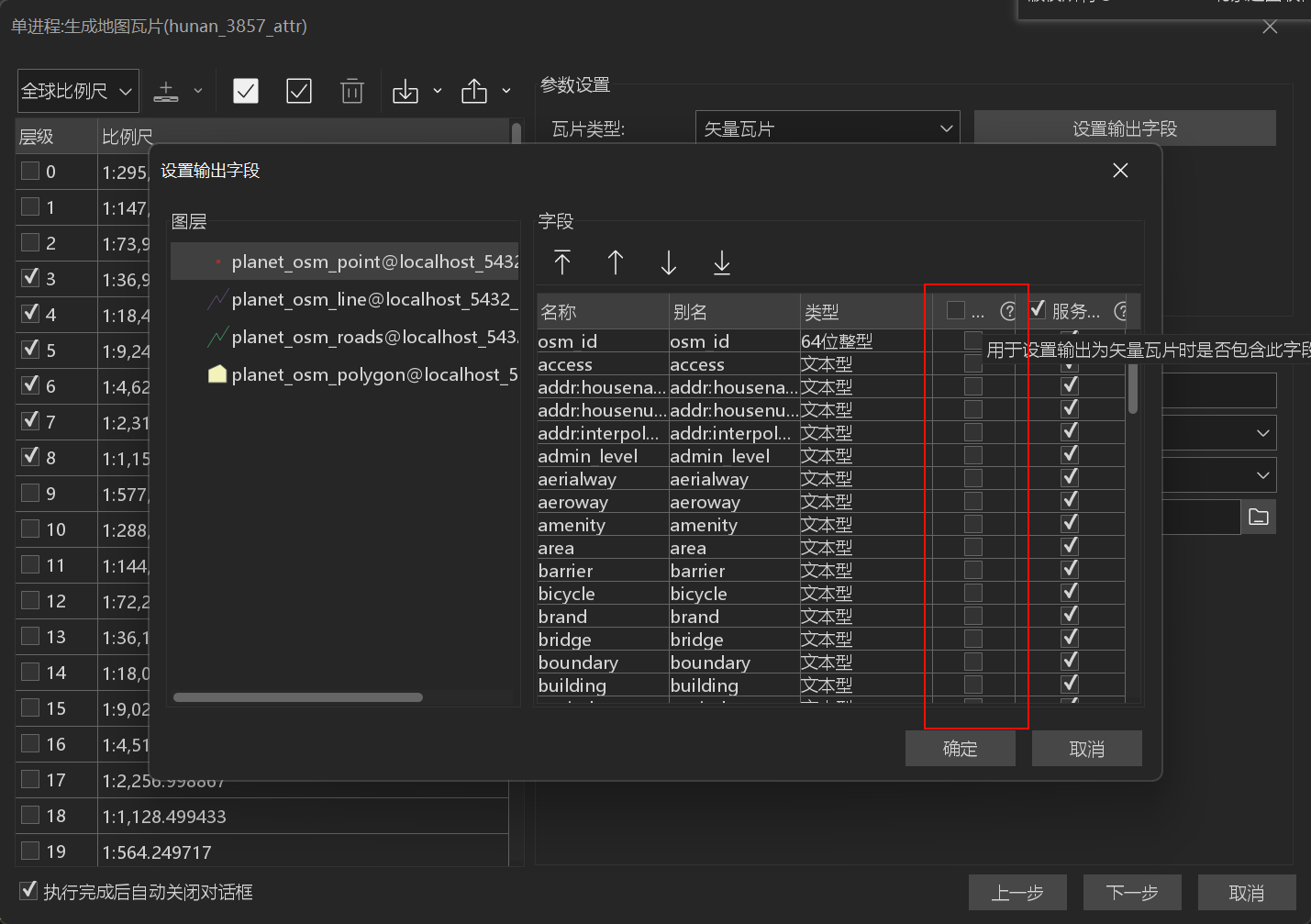The width and height of the screenshot is (1311, 924).
Task: Click the layer list horizontal scrollbar
Action: 298,697
